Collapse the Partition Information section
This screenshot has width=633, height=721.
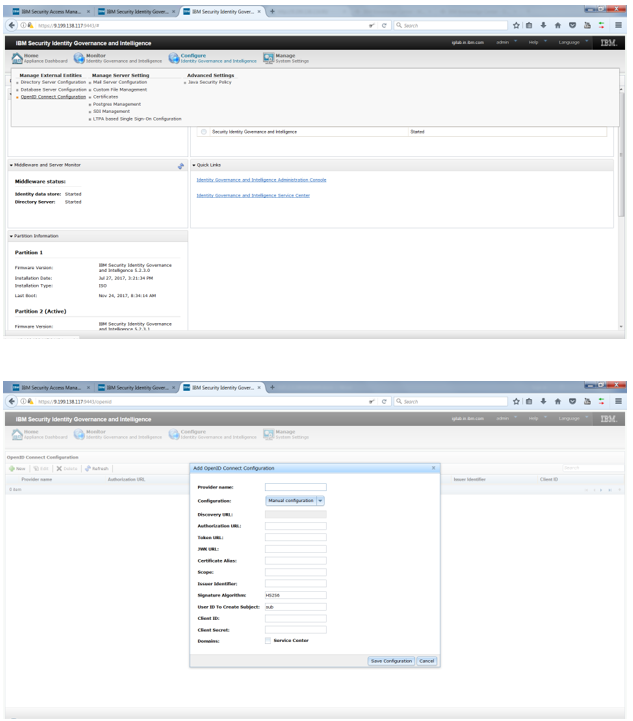(x=11, y=236)
